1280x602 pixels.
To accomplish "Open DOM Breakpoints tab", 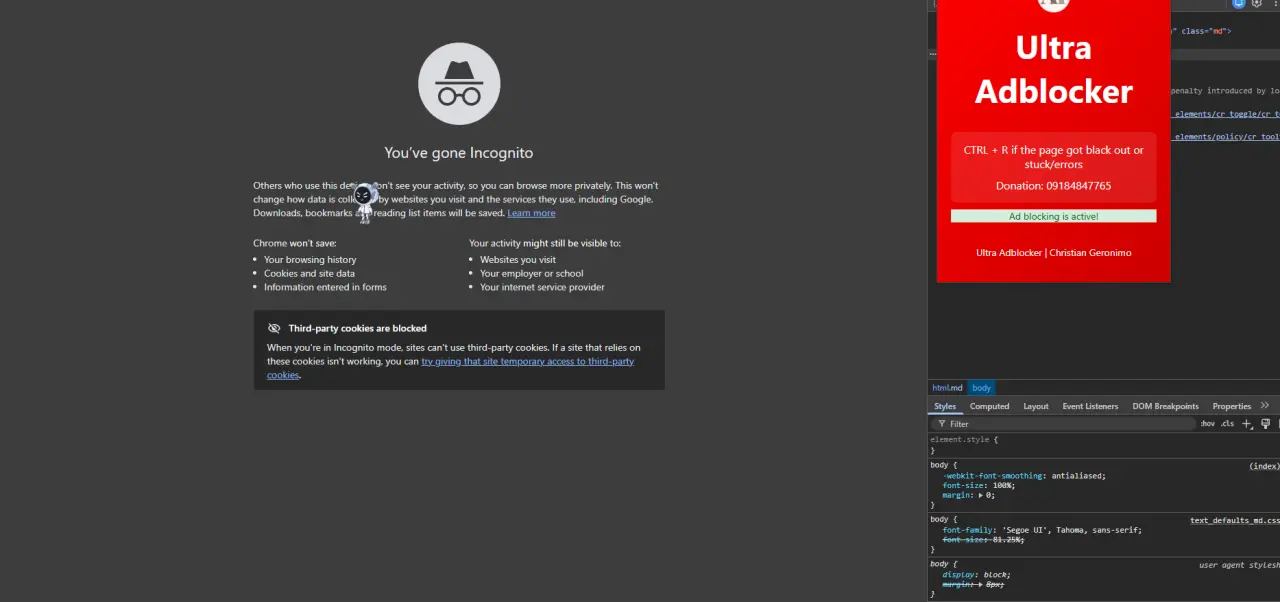I will click(x=1165, y=406).
